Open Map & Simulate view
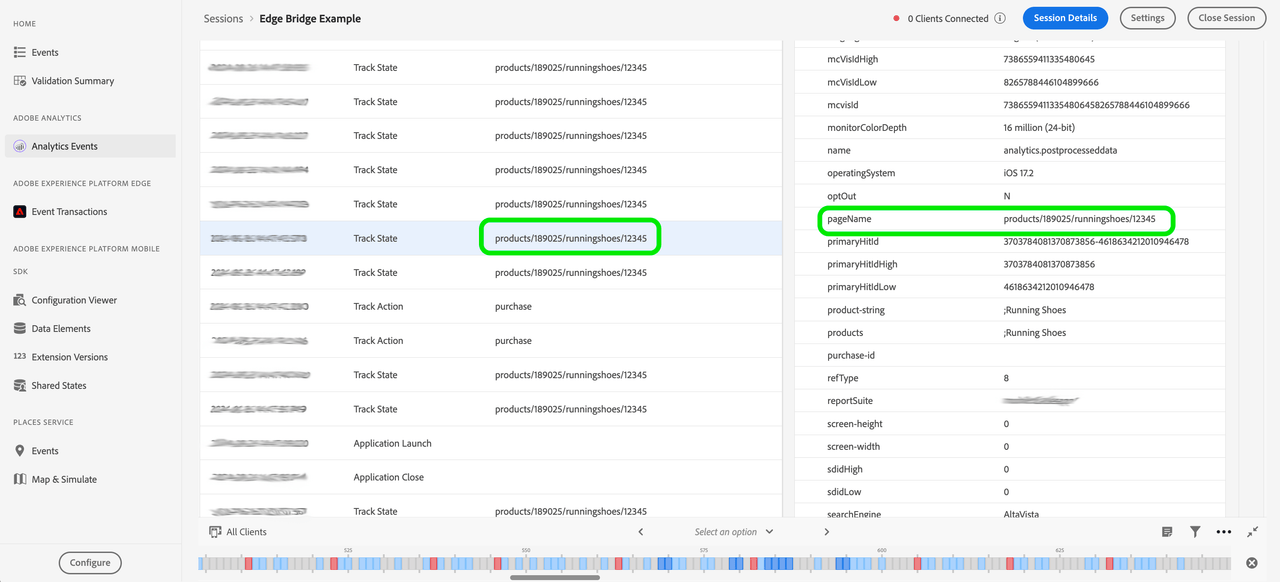1280x582 pixels. (x=64, y=480)
